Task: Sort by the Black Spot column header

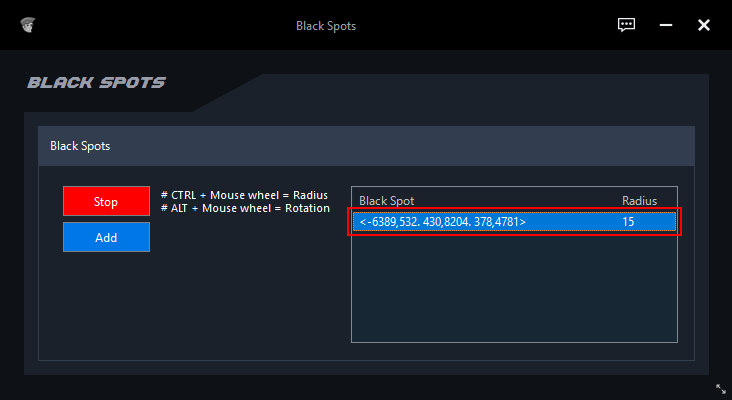Action: [386, 200]
